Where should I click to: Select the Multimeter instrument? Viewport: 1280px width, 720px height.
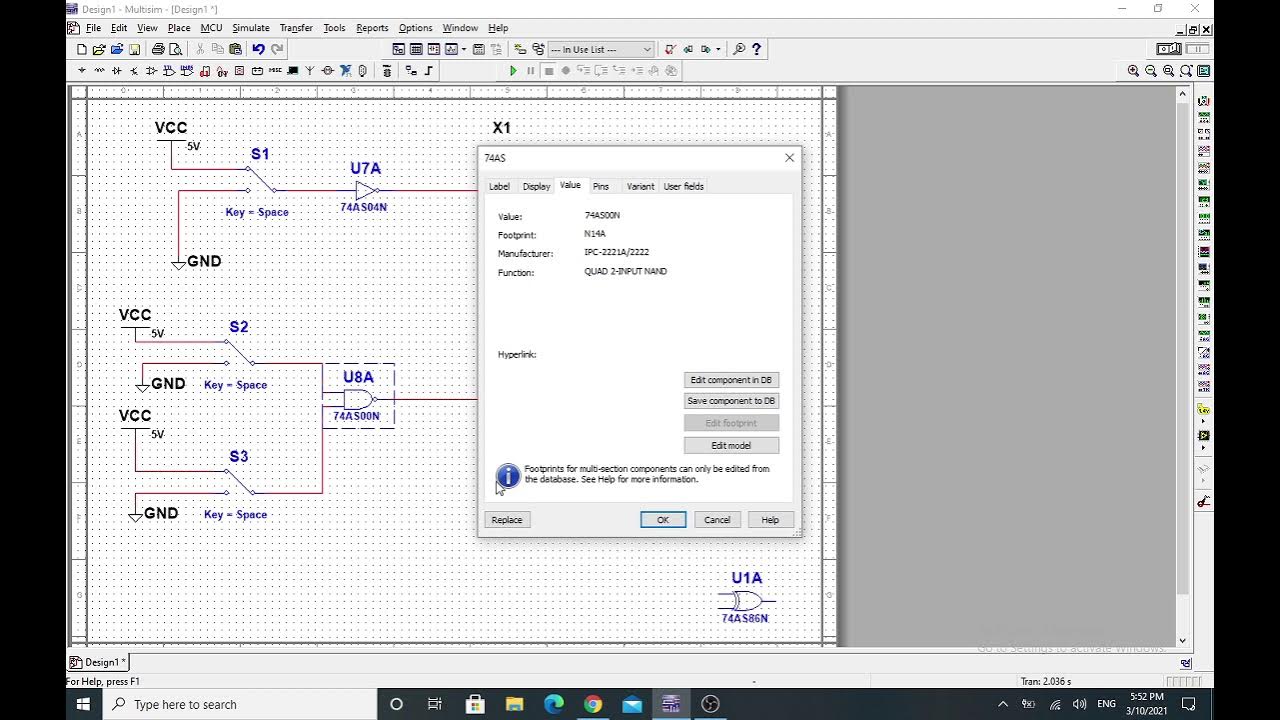pos(1203,101)
